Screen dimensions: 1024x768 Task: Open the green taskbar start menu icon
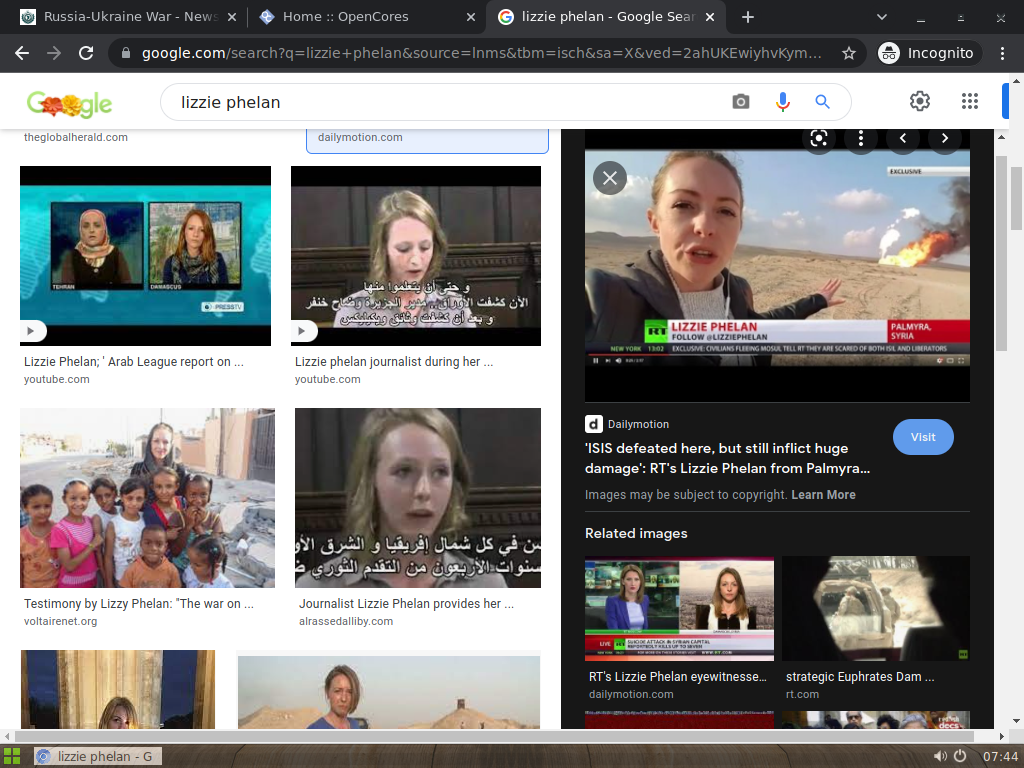(12, 757)
